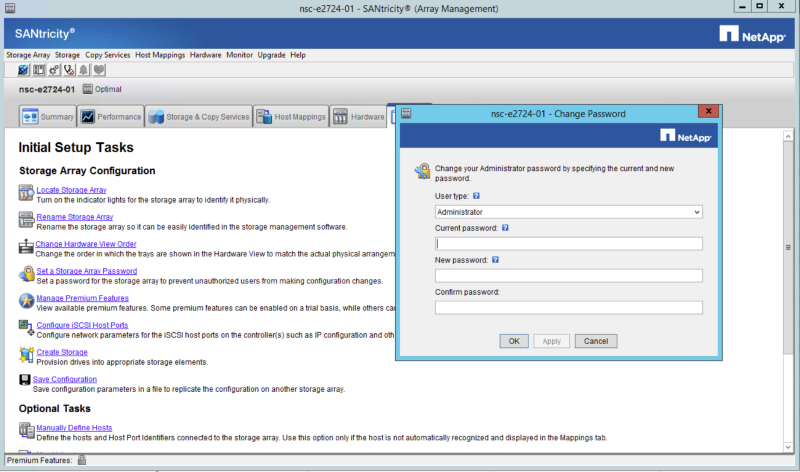800x472 pixels.
Task: Focus the New password field
Action: (x=569, y=276)
